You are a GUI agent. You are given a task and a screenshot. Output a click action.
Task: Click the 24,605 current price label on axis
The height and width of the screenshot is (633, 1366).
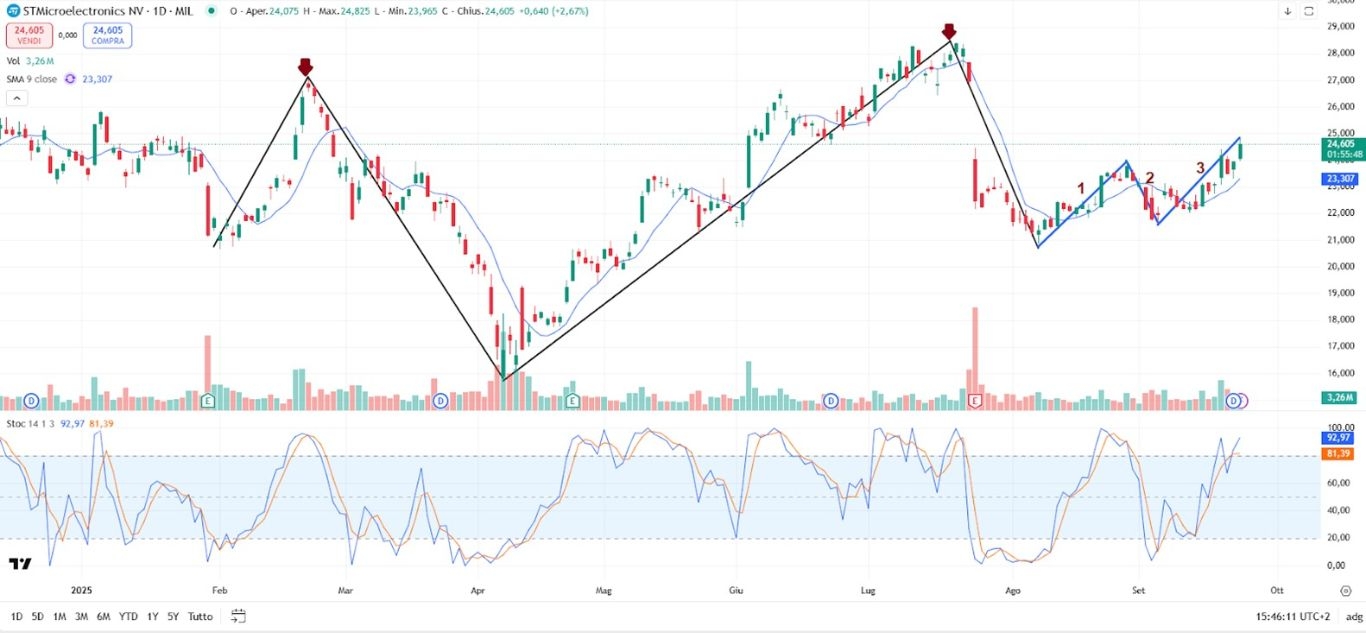(1339, 144)
